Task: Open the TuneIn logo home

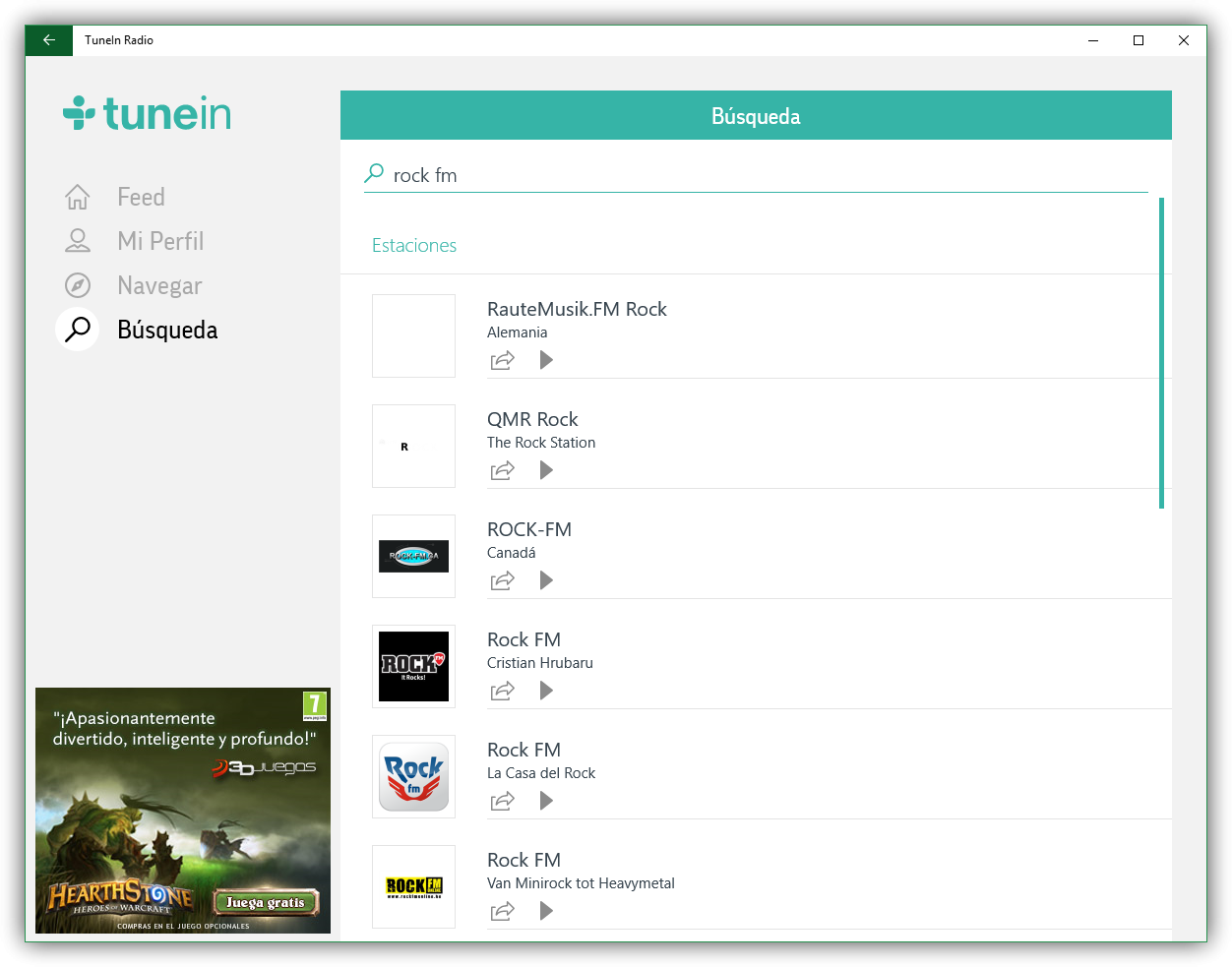Action: point(148,114)
